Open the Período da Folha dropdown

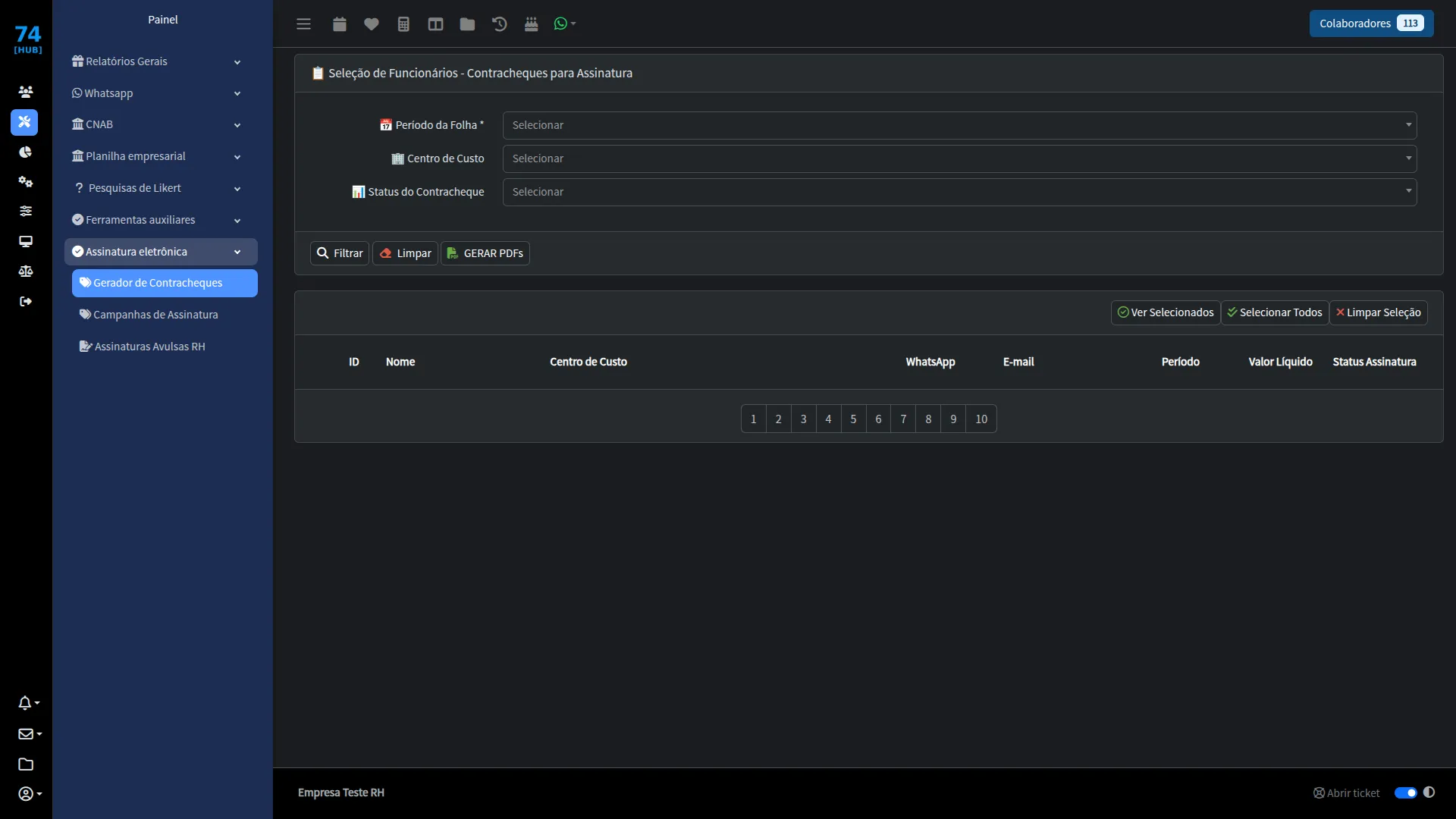pyautogui.click(x=959, y=125)
